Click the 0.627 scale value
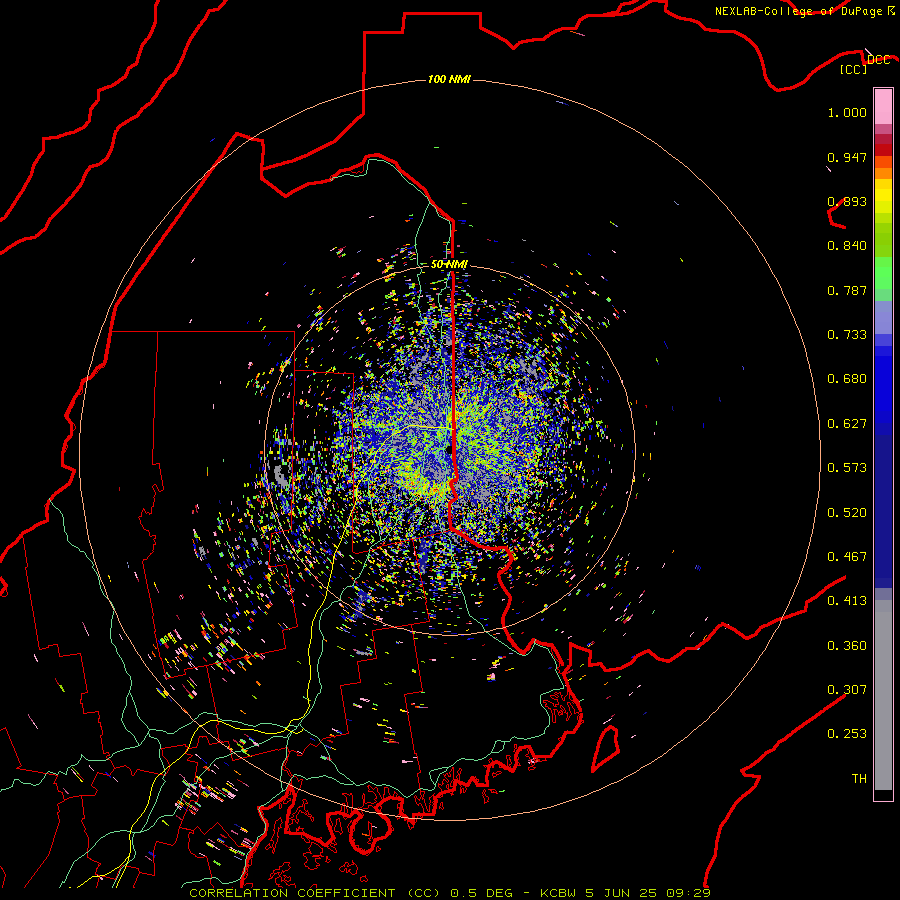The height and width of the screenshot is (900, 900). (847, 424)
